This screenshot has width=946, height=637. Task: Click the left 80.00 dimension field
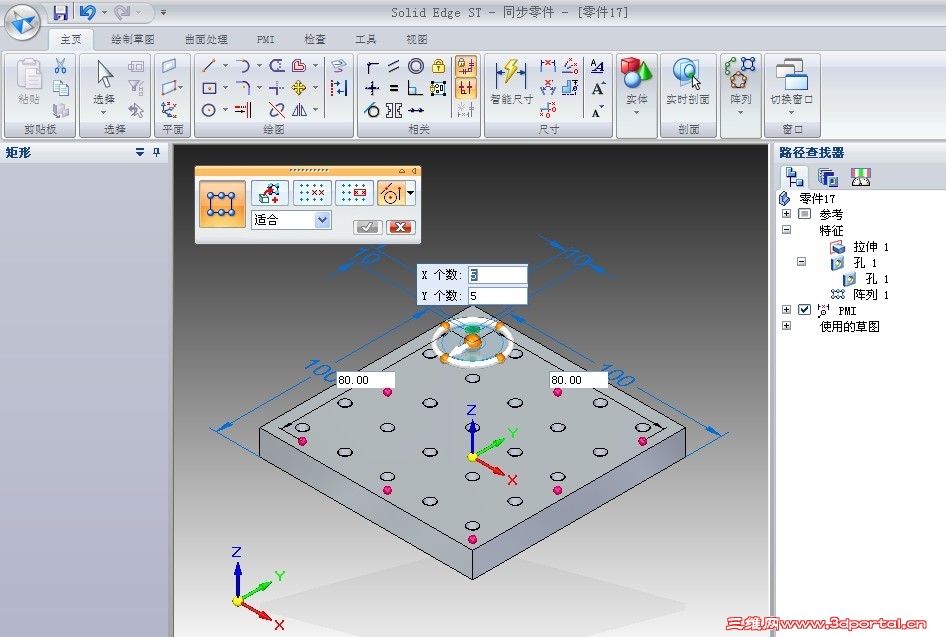click(366, 380)
